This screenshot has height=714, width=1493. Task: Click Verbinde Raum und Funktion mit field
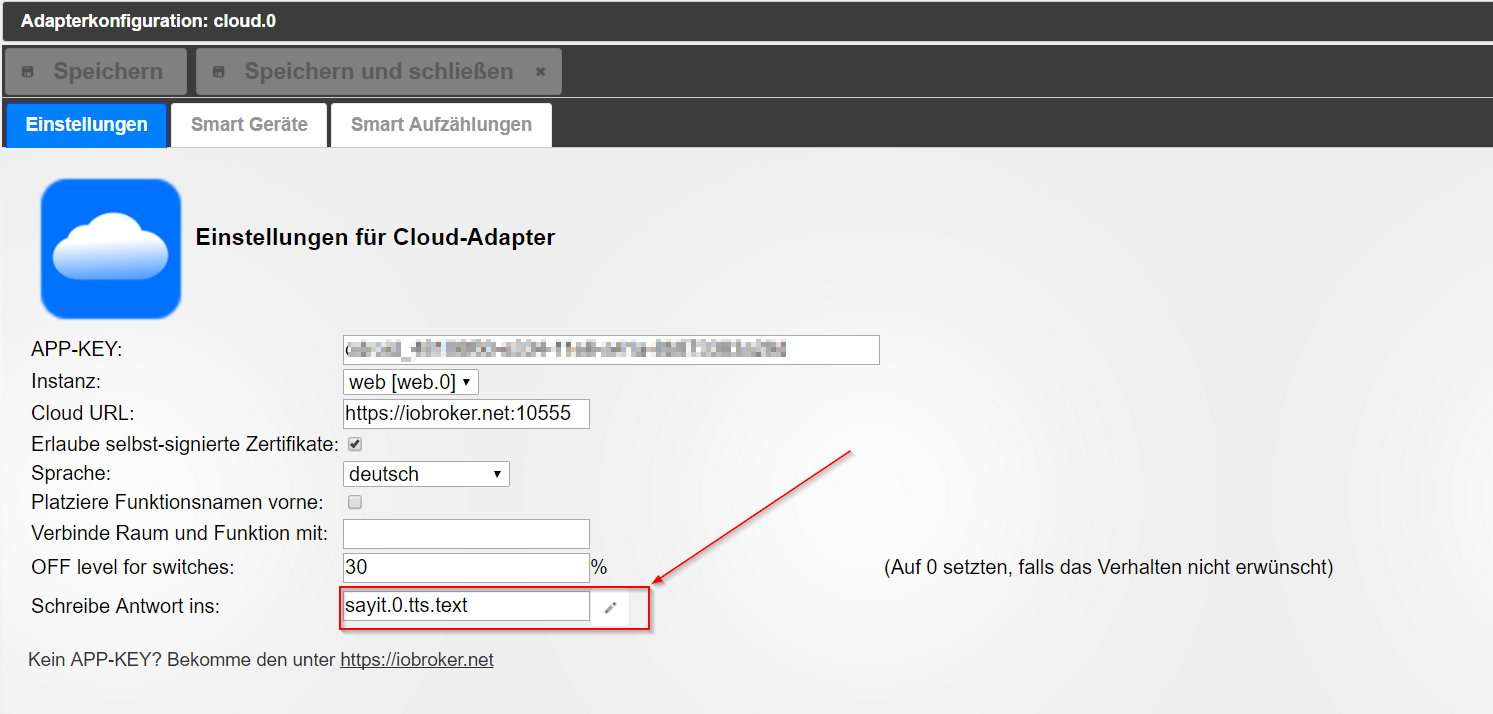click(466, 534)
